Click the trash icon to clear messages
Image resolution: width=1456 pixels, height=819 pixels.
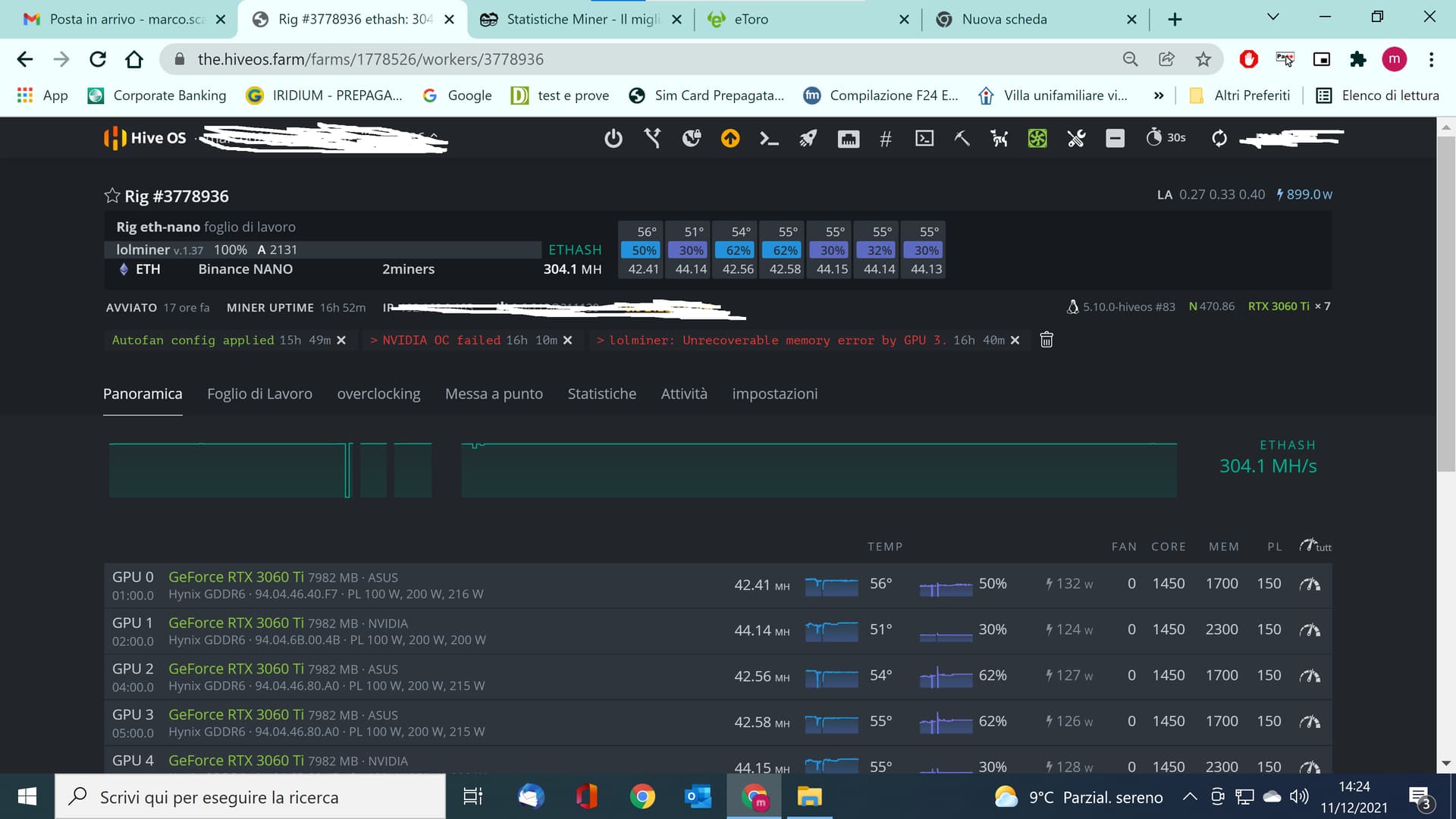tap(1046, 340)
